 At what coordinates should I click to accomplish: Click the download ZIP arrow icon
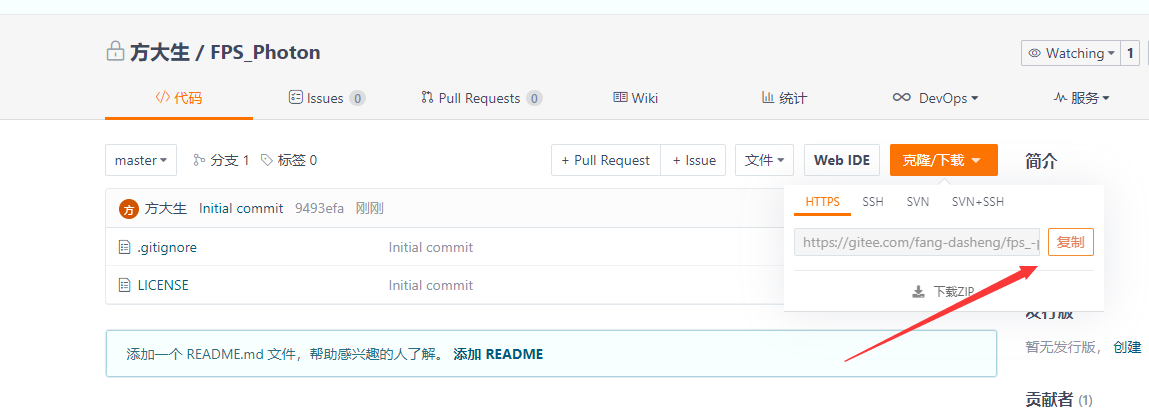[x=918, y=292]
